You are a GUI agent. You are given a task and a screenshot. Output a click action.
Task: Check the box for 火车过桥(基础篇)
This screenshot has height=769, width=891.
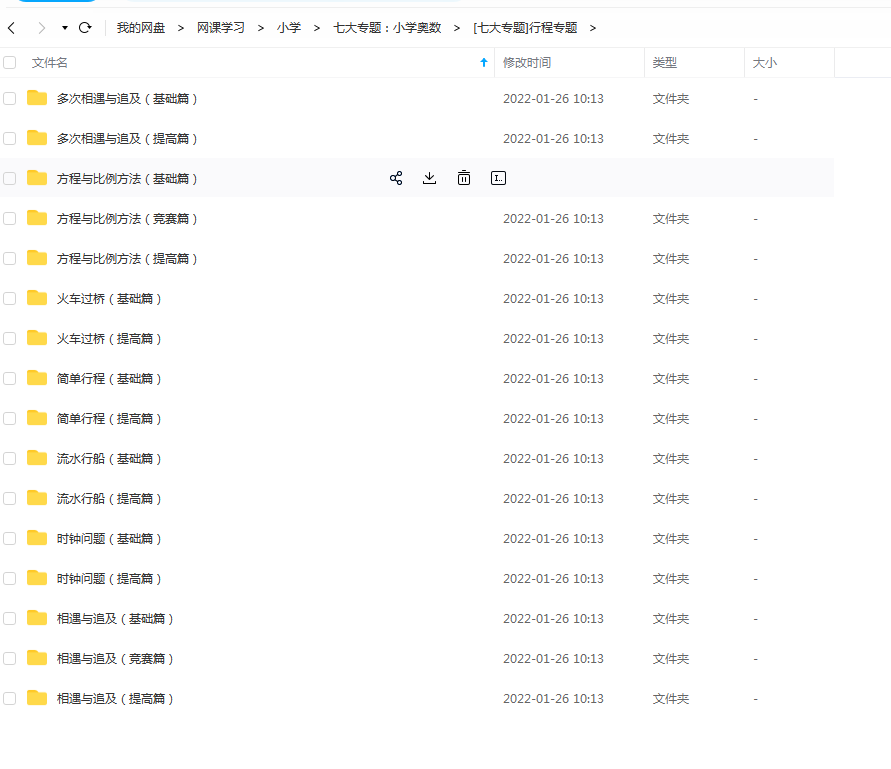(x=10, y=298)
